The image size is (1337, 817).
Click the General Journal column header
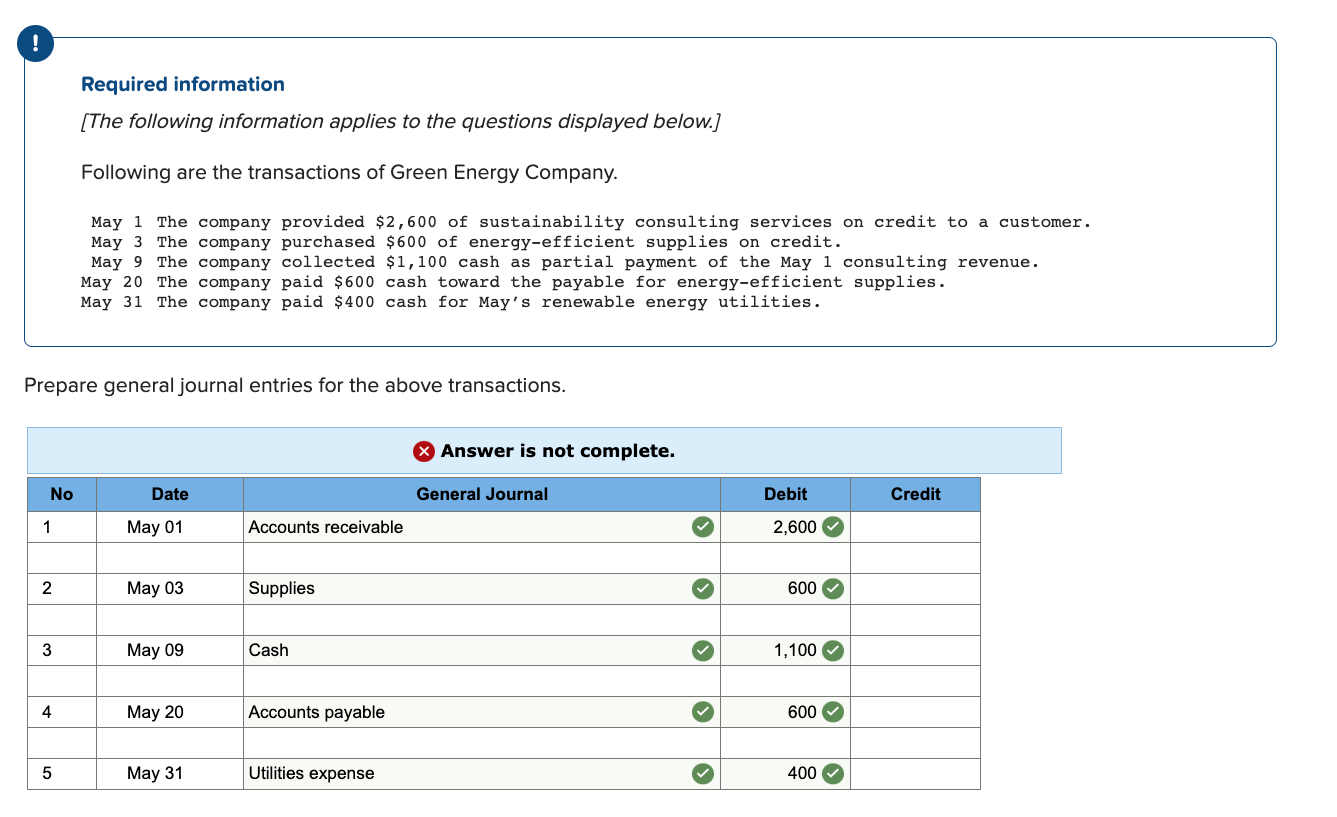click(x=481, y=494)
